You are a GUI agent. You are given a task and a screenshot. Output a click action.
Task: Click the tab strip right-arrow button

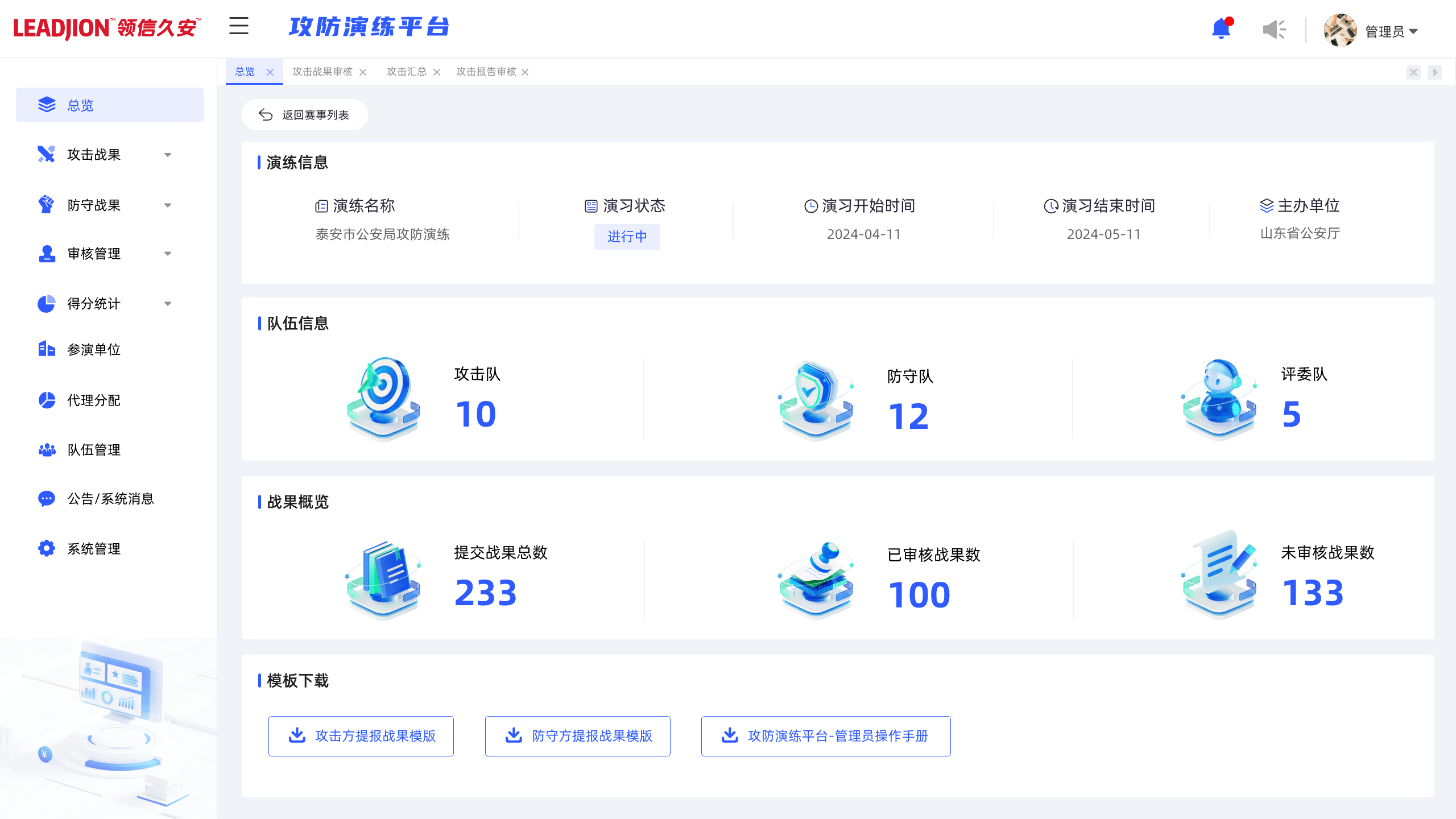1434,72
